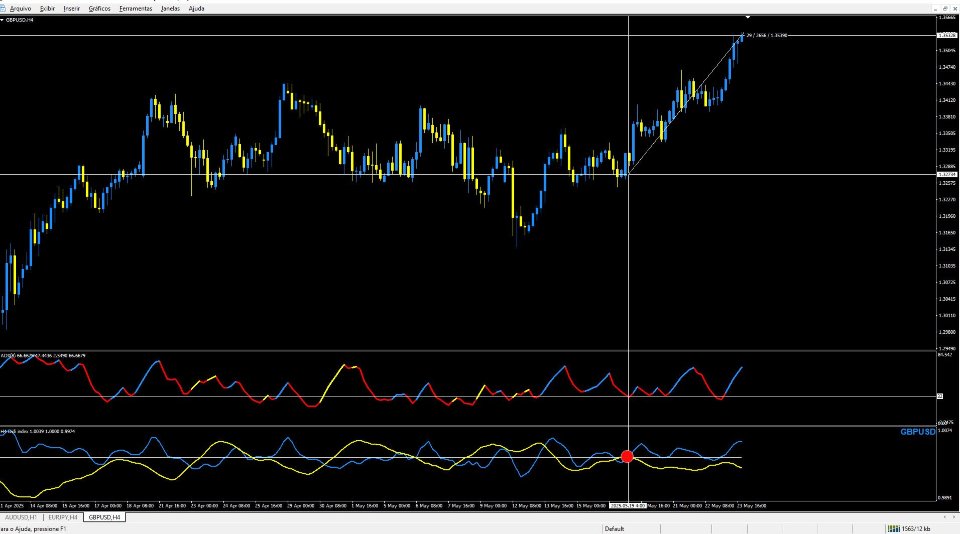This screenshot has width=960, height=534.
Task: Switch to the EURJPY,H4 chart tab
Action: click(63, 517)
